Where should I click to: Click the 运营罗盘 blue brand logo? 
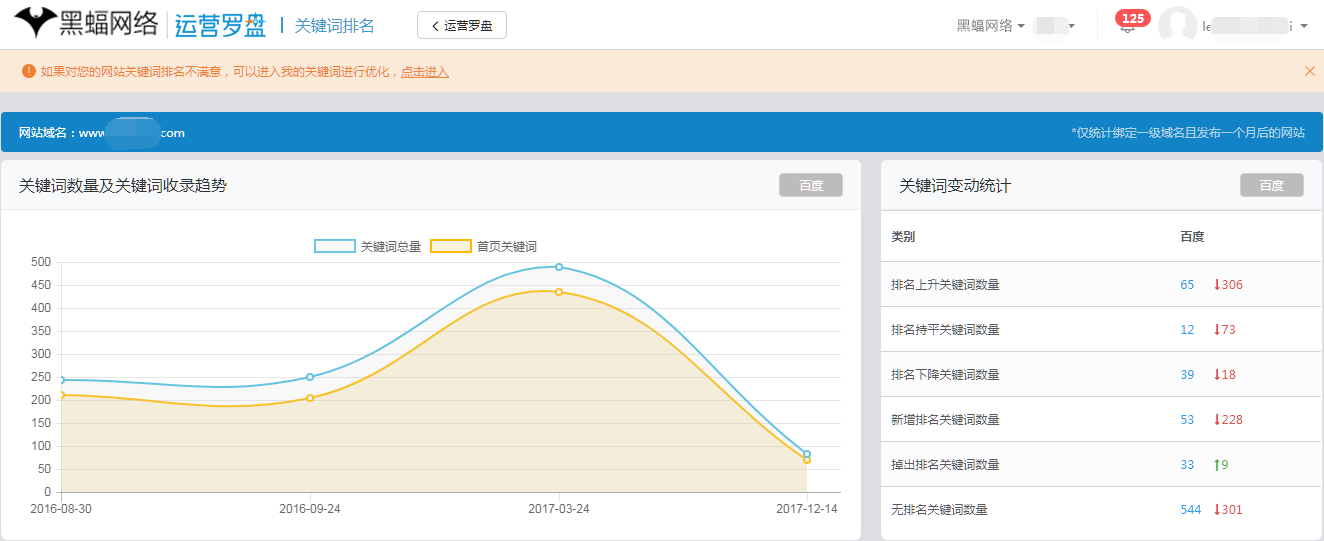[220, 25]
